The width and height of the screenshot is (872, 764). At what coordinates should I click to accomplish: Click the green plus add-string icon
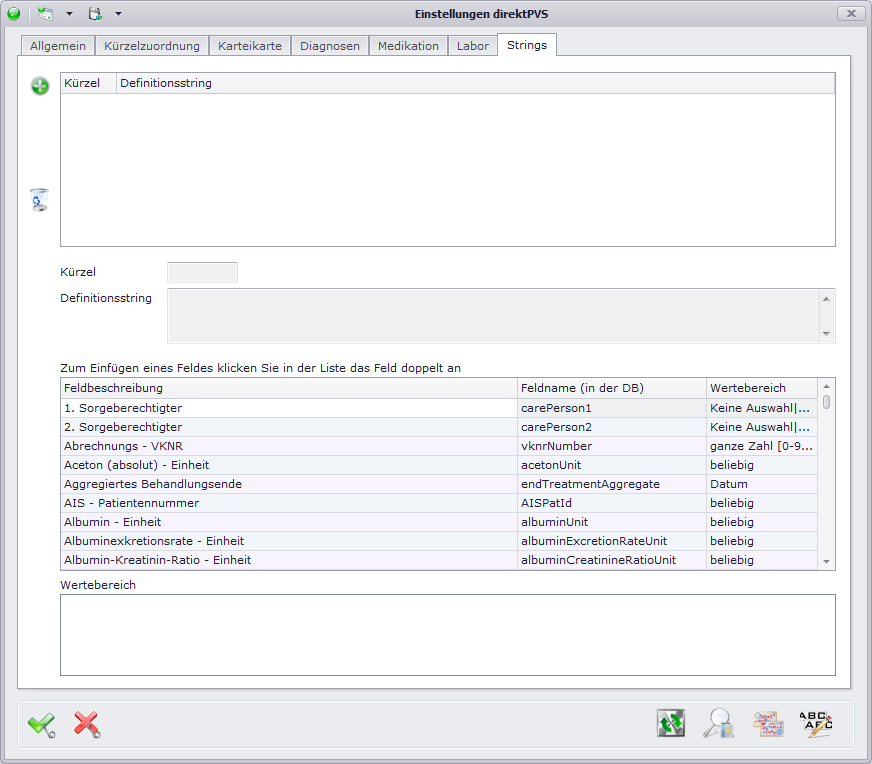[x=40, y=86]
